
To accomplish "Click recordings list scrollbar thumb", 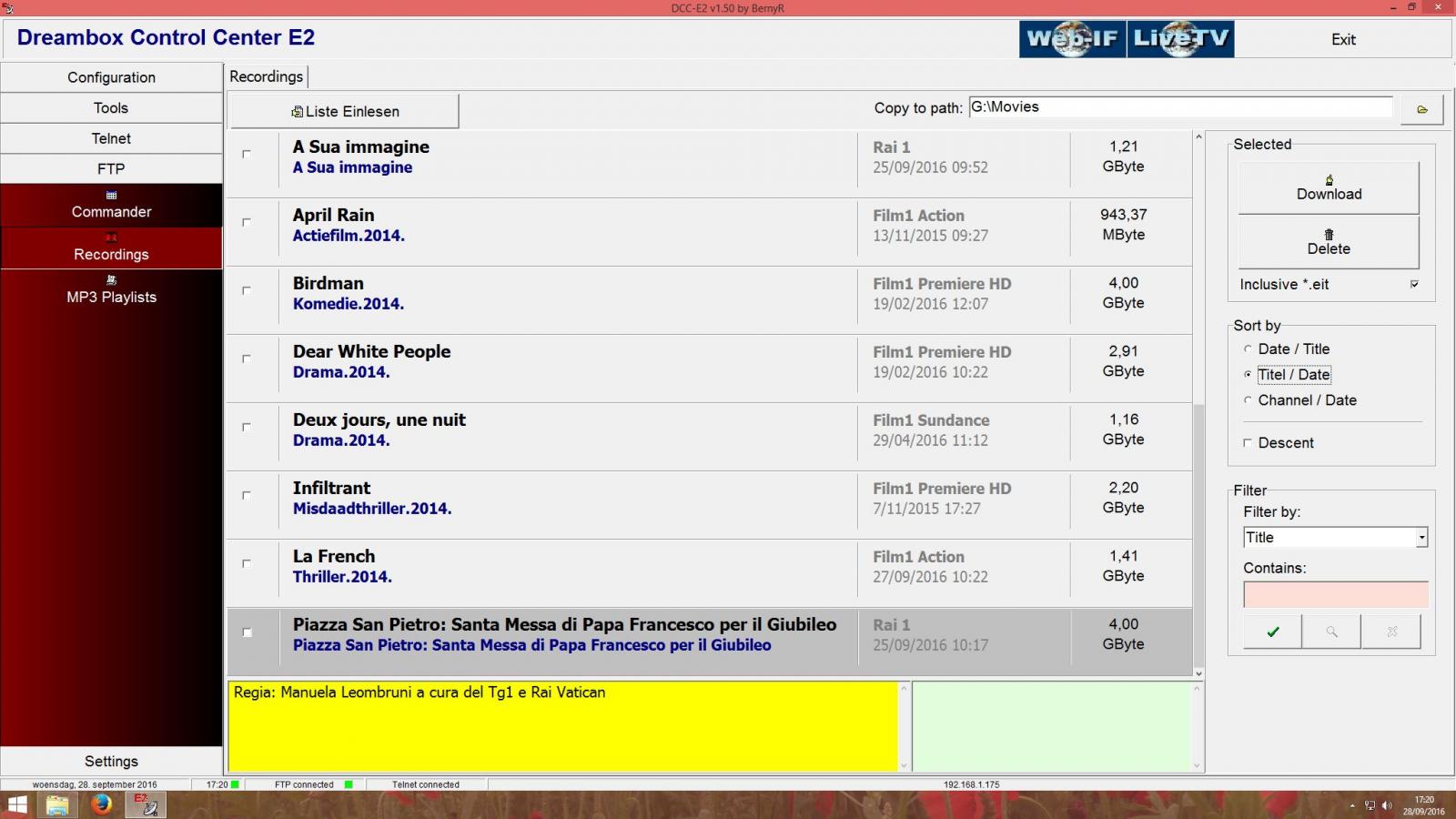I will coord(1198,536).
